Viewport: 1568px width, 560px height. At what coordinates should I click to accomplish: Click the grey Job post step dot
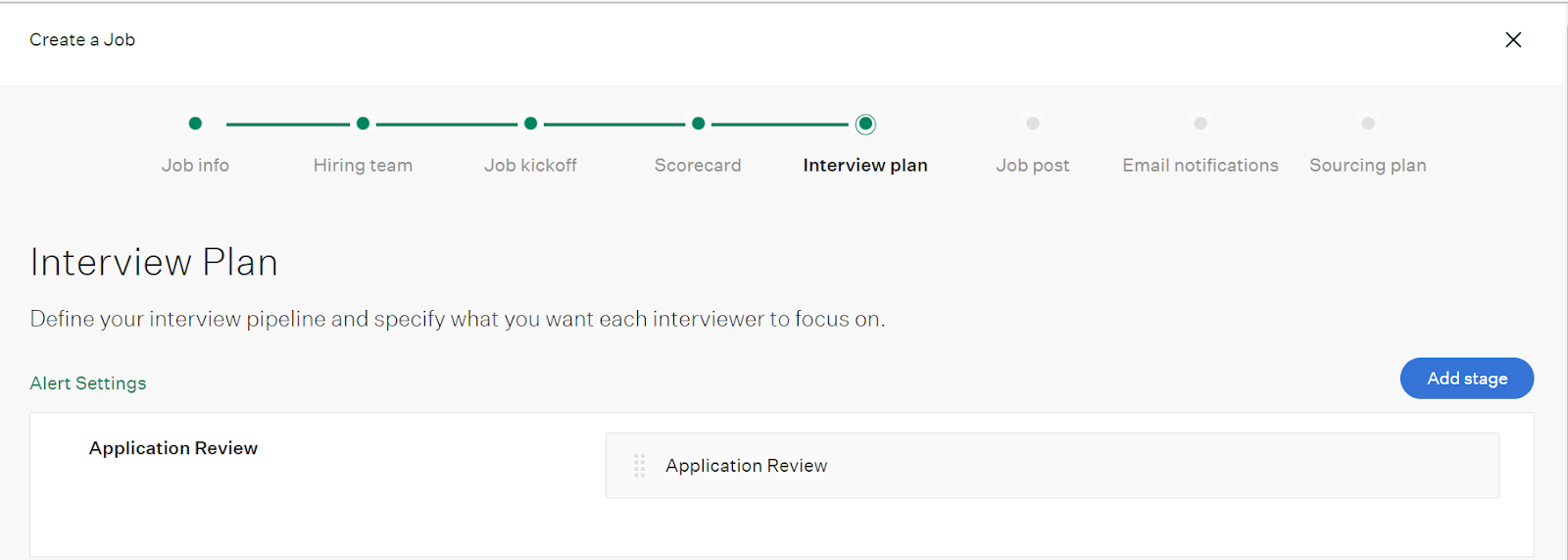[x=1033, y=124]
